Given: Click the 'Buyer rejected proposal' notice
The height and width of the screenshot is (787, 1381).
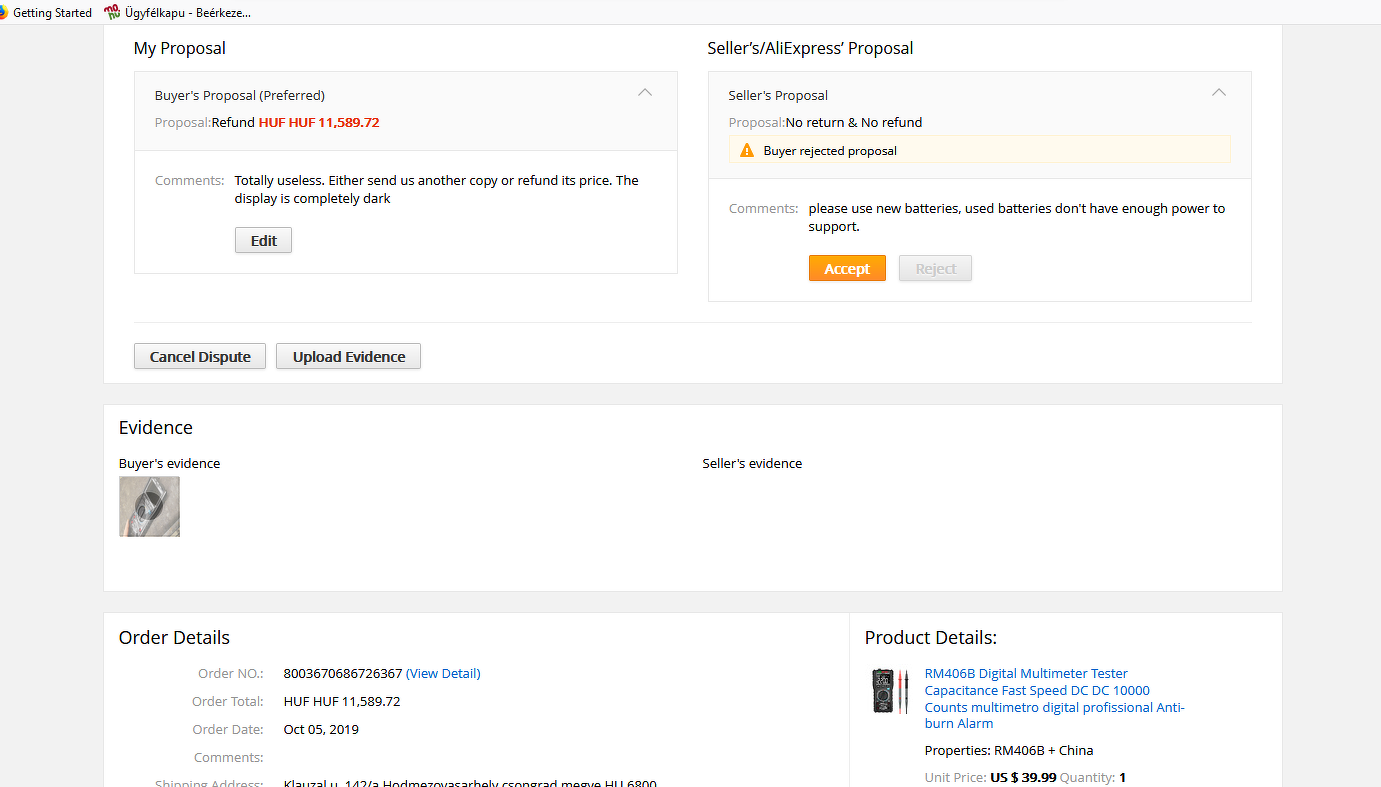Looking at the screenshot, I should click(x=830, y=151).
